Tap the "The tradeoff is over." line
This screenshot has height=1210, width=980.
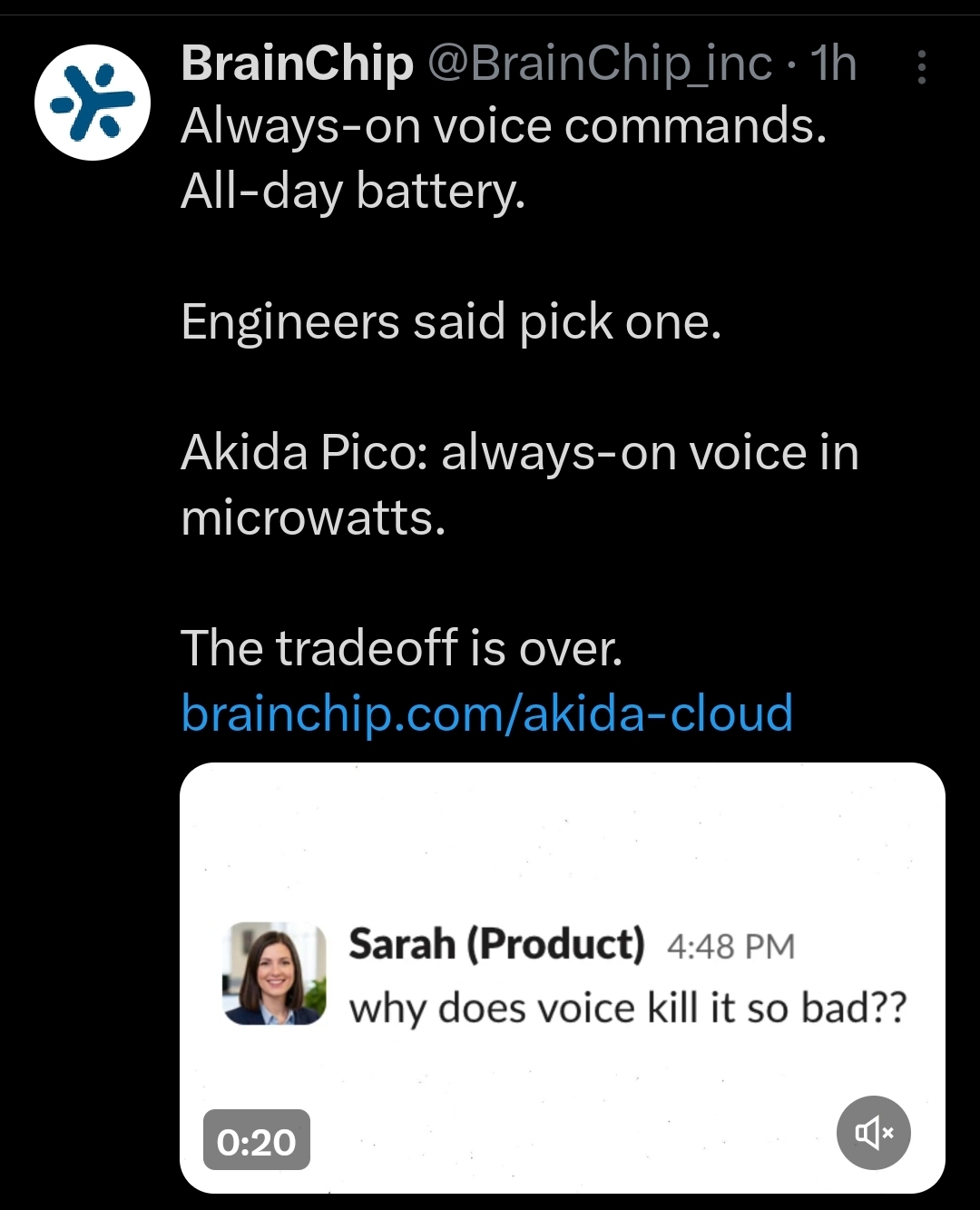click(402, 648)
